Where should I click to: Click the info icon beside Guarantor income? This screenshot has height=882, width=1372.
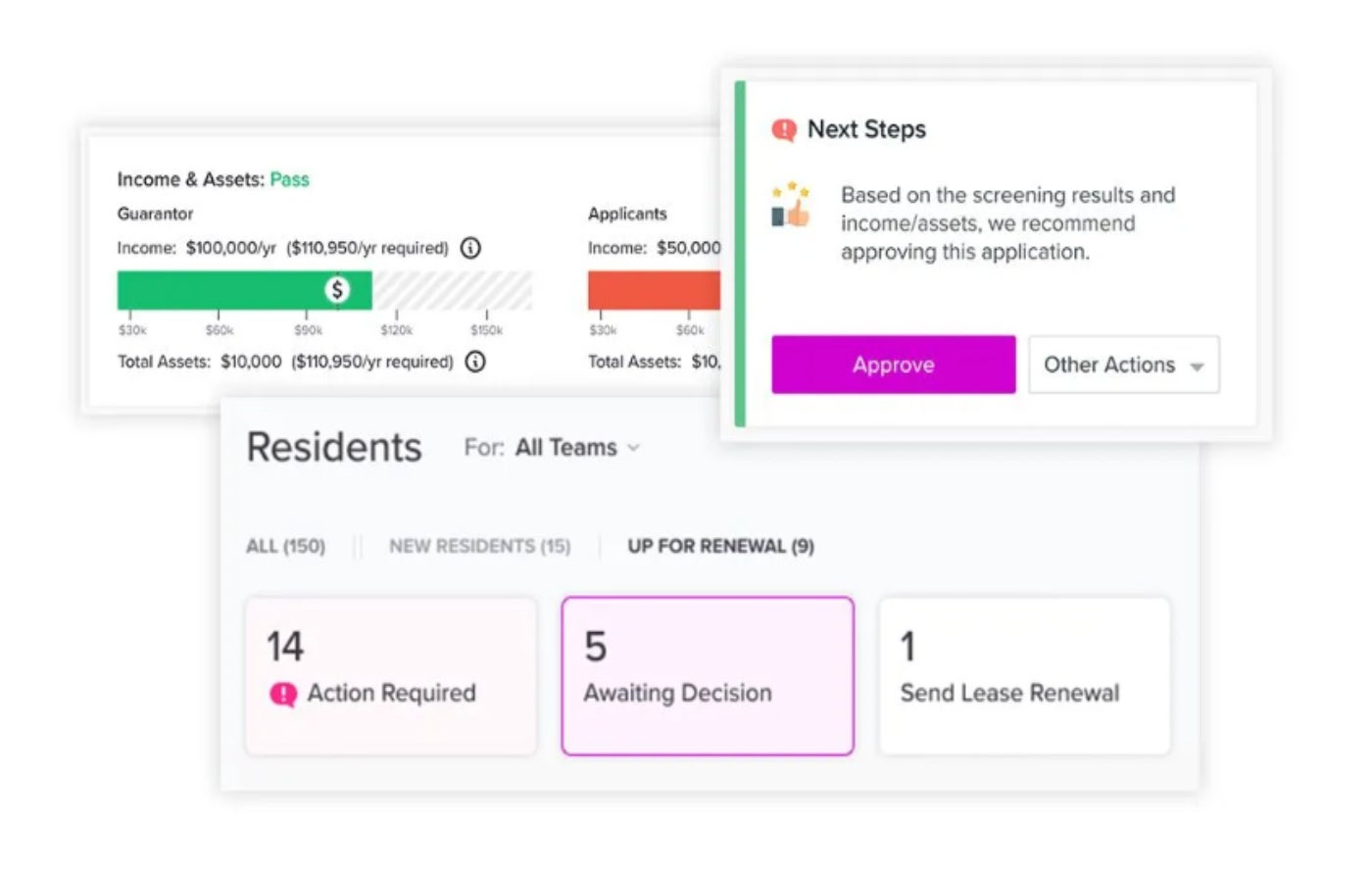click(470, 248)
